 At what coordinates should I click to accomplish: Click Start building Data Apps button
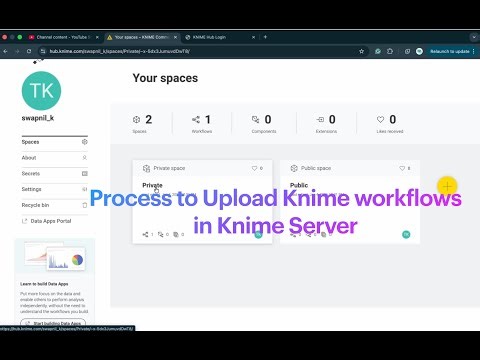[53, 323]
